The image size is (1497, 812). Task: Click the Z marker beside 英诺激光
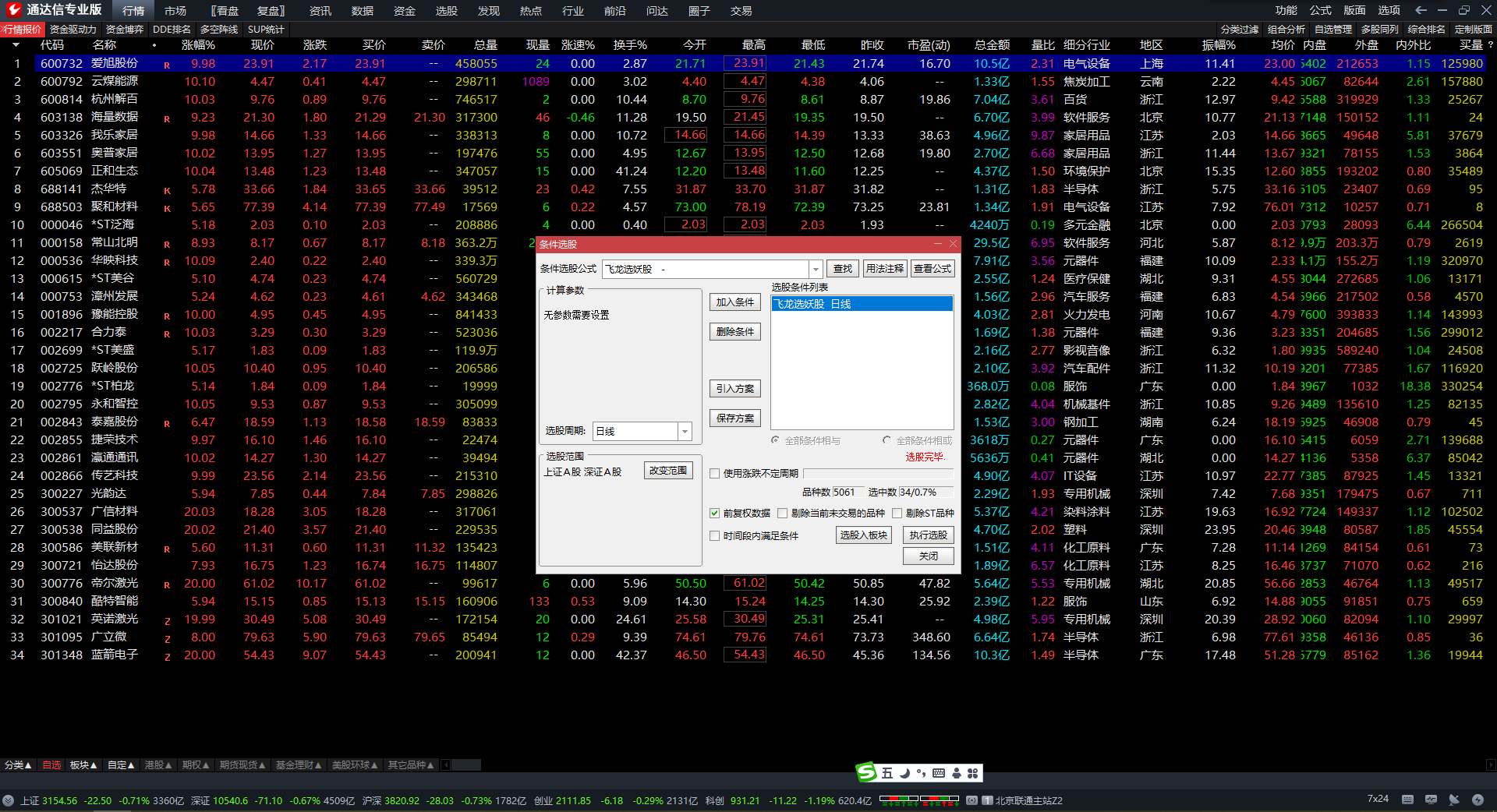click(167, 620)
